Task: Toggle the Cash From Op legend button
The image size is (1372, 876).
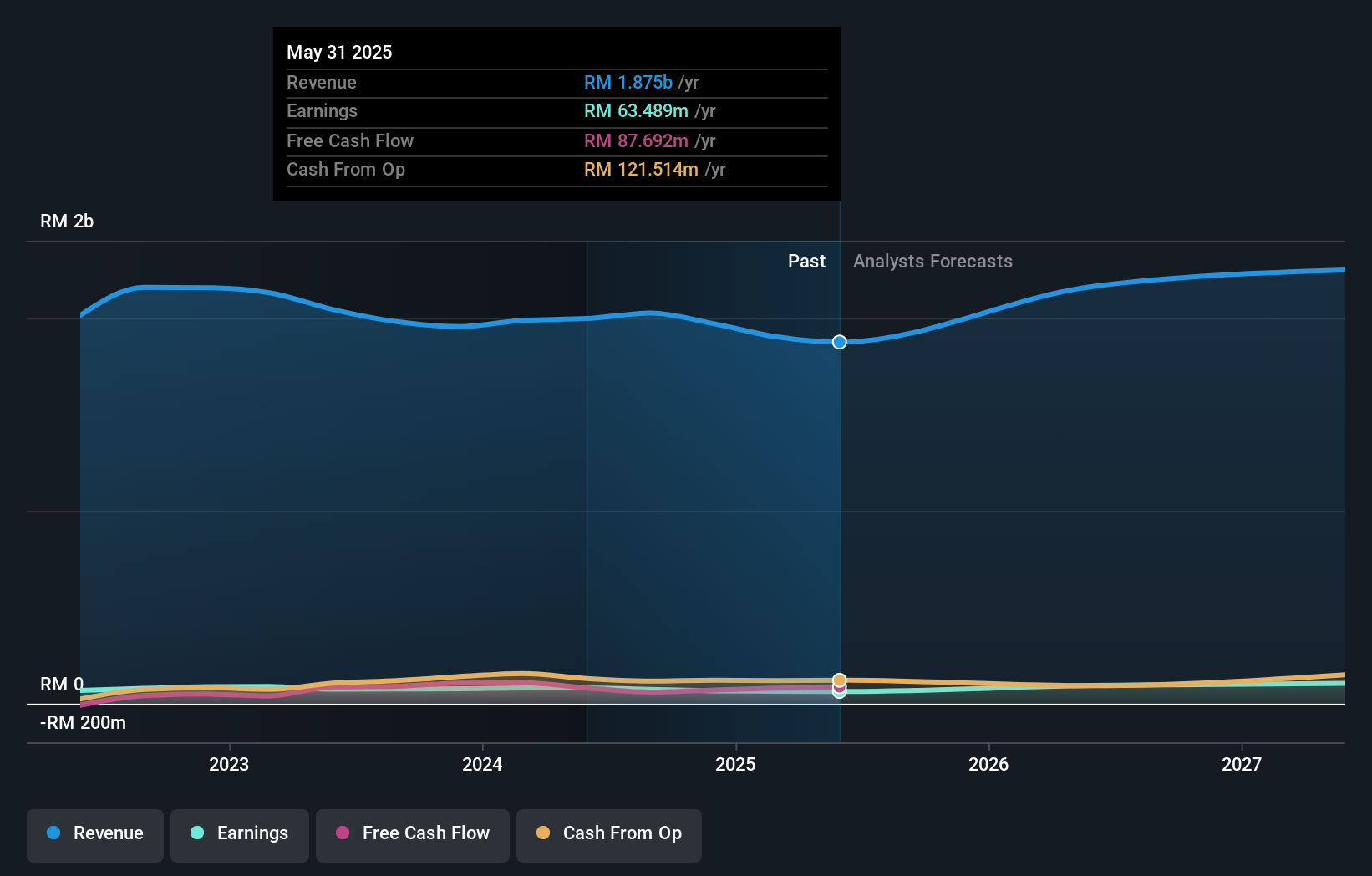Action: [x=609, y=835]
